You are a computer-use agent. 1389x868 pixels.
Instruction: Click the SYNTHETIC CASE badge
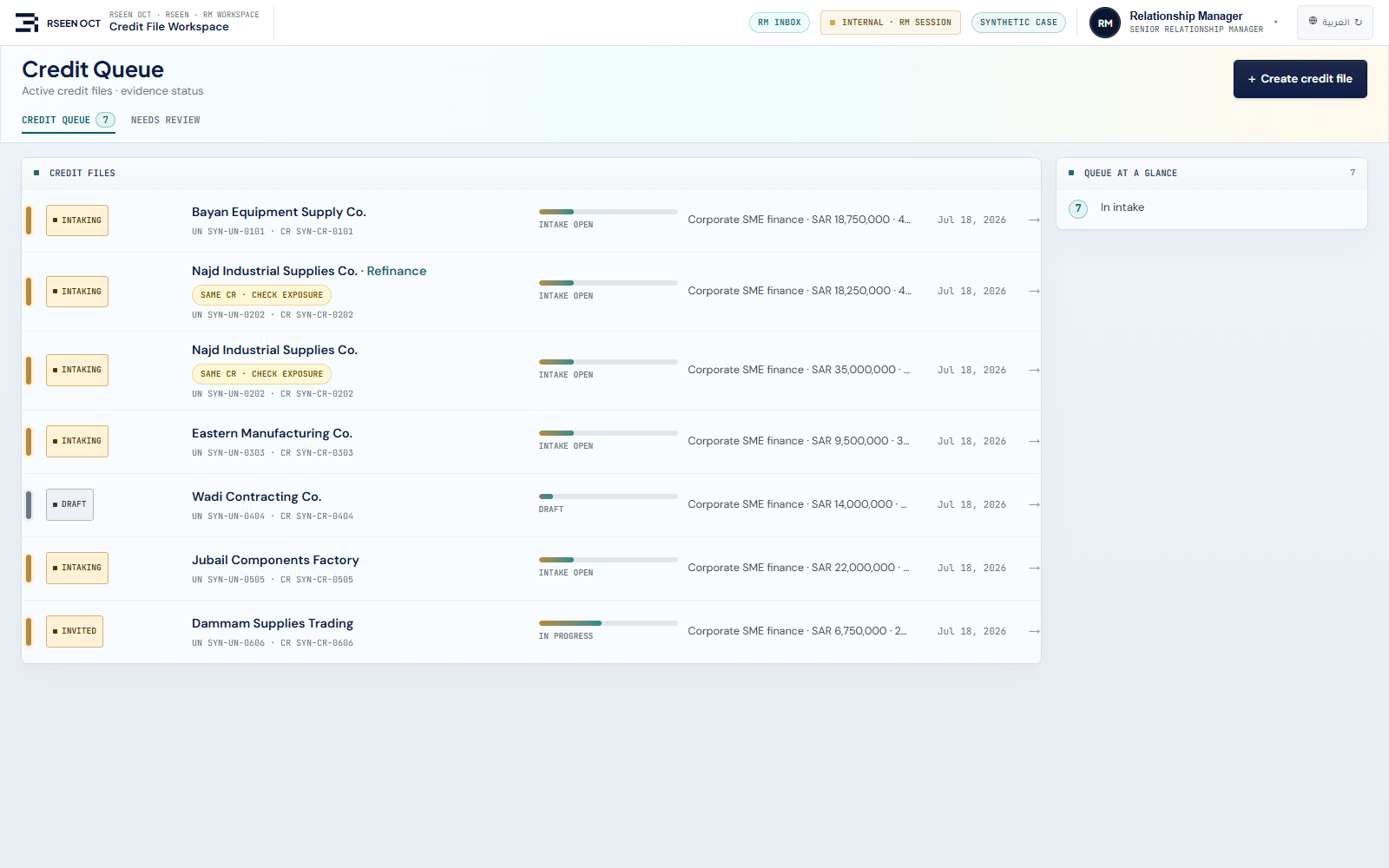(x=1018, y=23)
